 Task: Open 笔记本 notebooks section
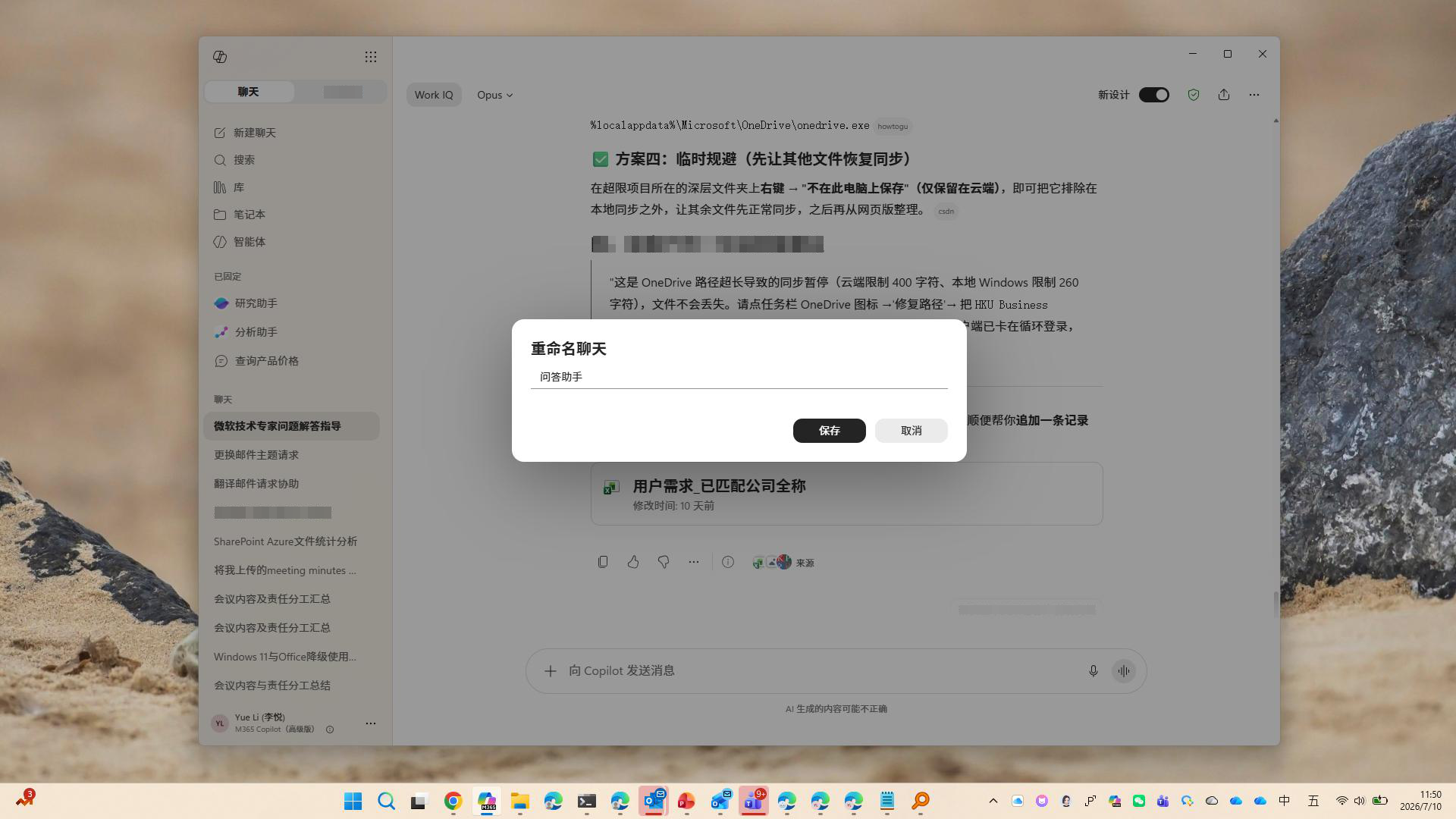[291, 215]
